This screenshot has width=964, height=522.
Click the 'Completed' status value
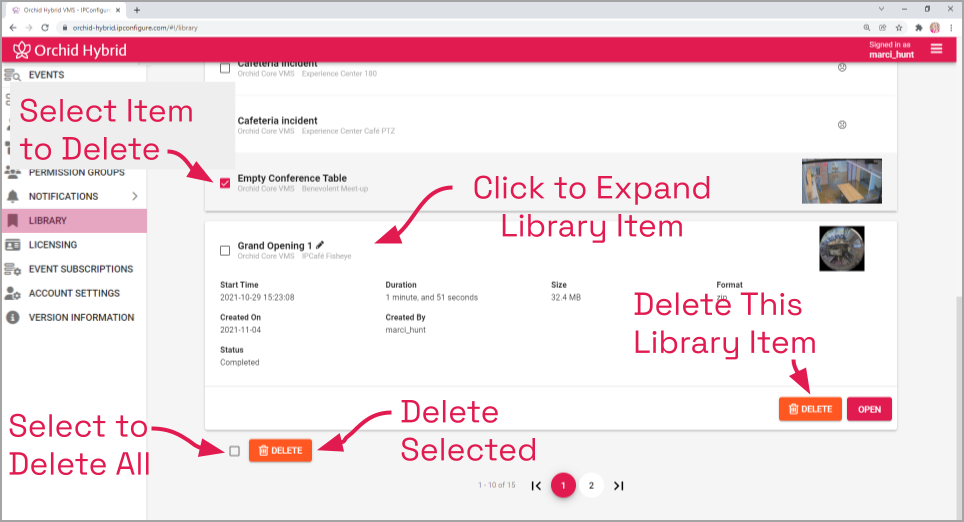pos(240,362)
